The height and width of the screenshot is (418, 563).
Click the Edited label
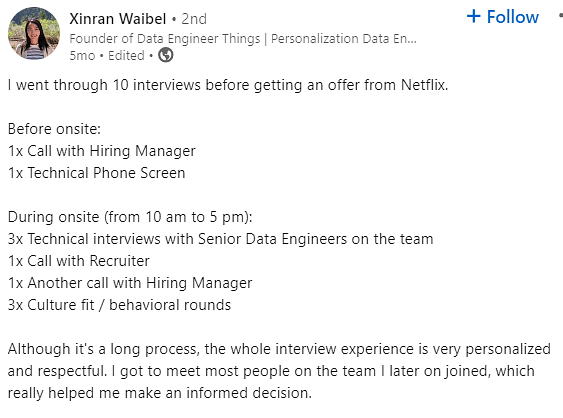tap(126, 56)
